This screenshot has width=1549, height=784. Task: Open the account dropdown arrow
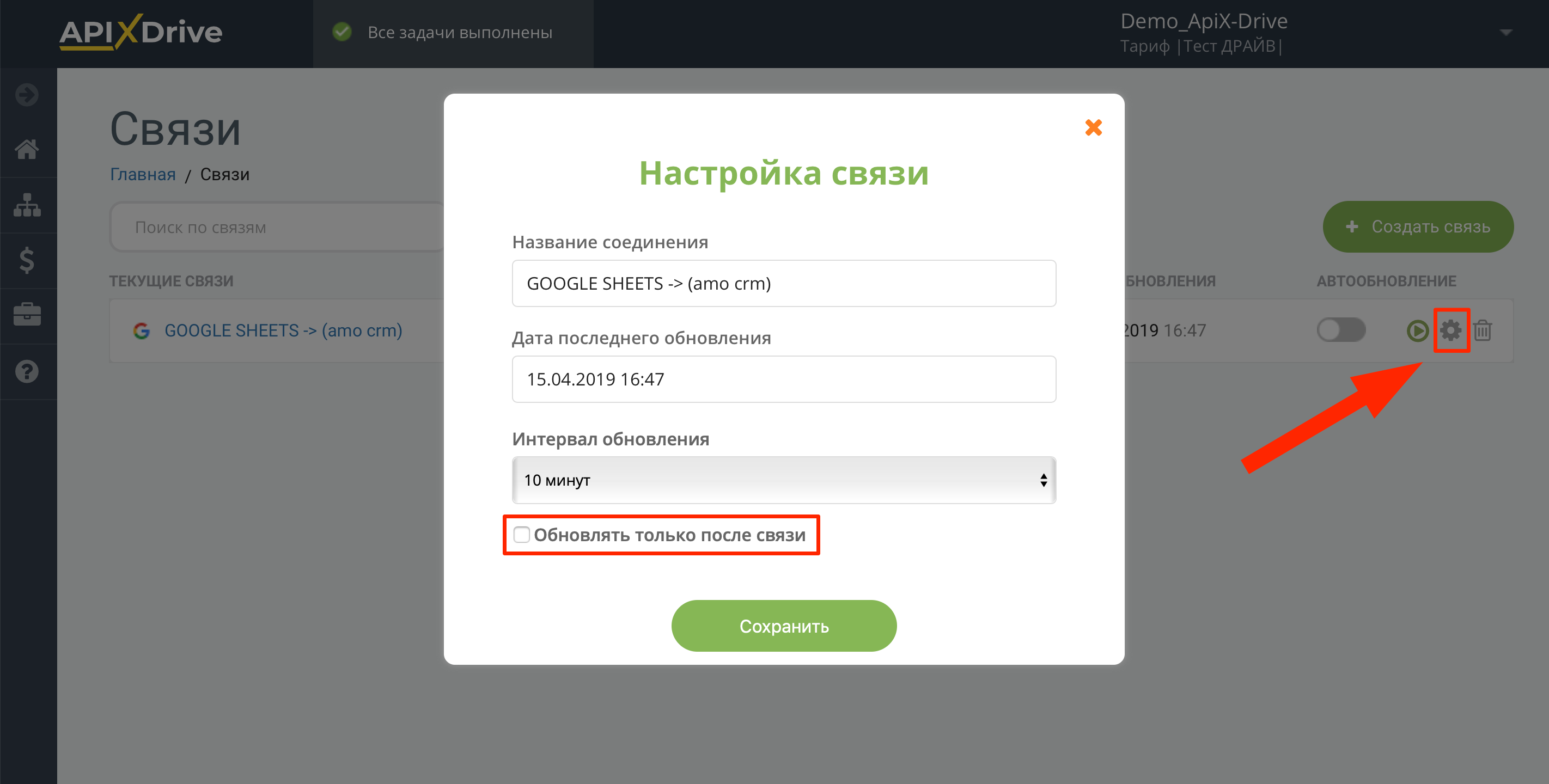[1506, 33]
